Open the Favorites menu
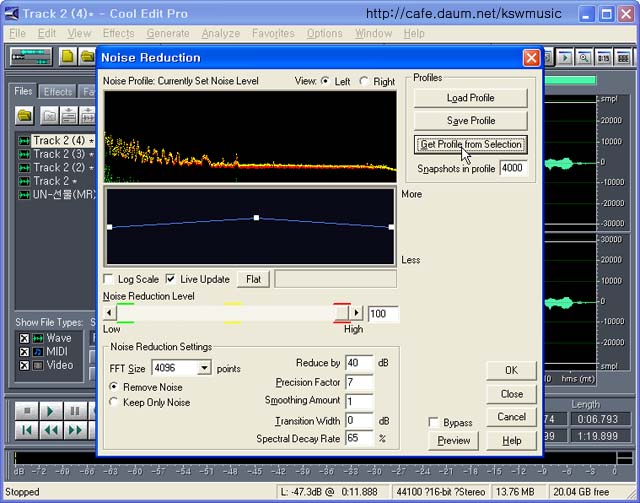 (x=273, y=33)
